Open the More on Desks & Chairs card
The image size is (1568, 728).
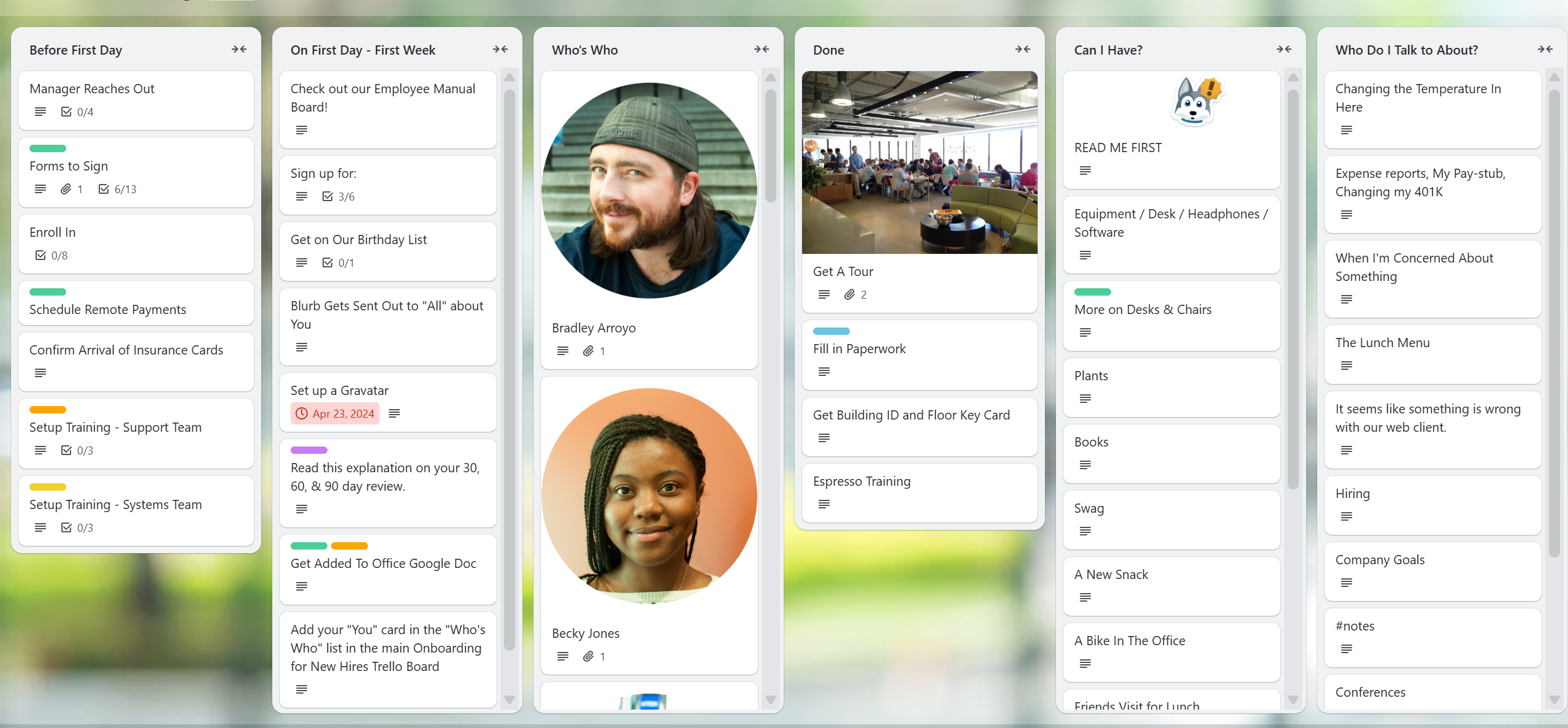tap(1172, 316)
